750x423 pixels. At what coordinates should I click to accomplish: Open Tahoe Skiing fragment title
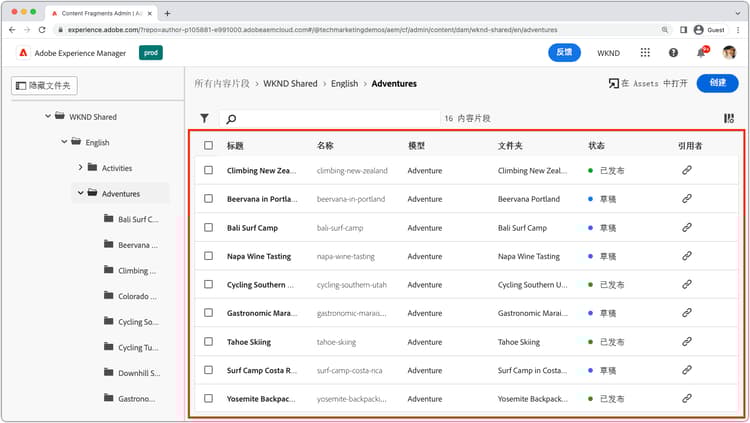[249, 342]
